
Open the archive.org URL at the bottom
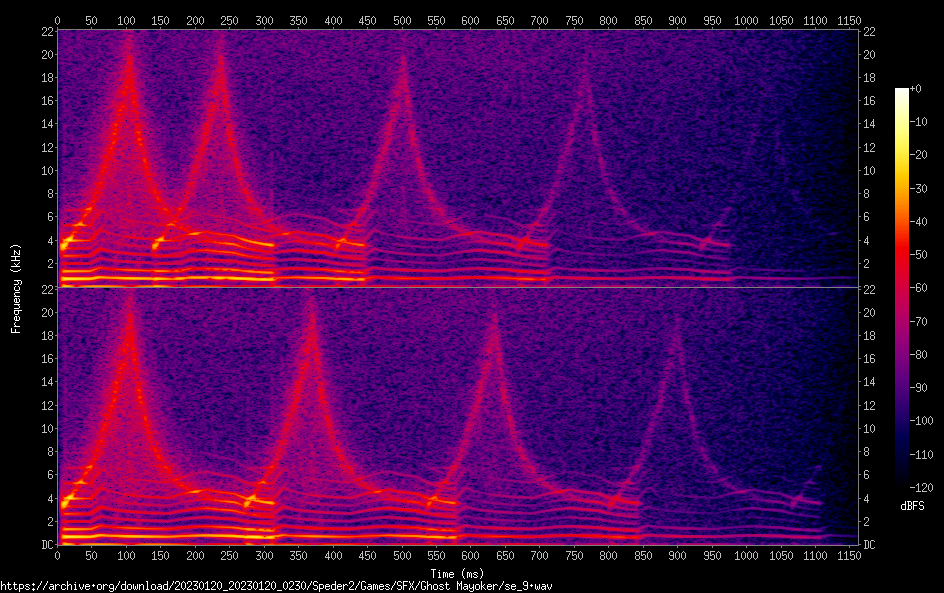[x=276, y=585]
